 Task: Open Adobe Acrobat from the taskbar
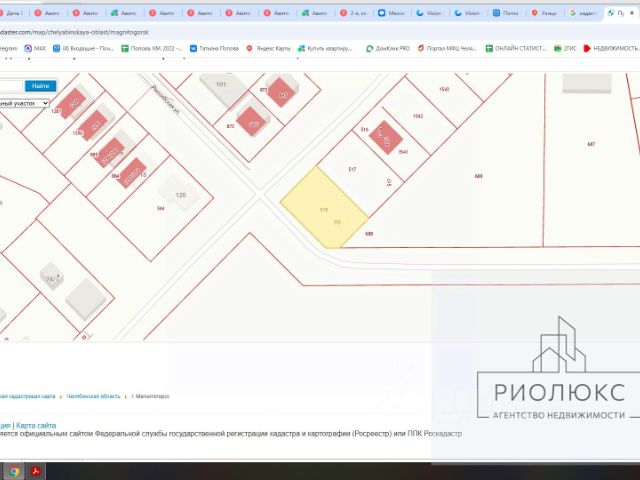coord(36,472)
